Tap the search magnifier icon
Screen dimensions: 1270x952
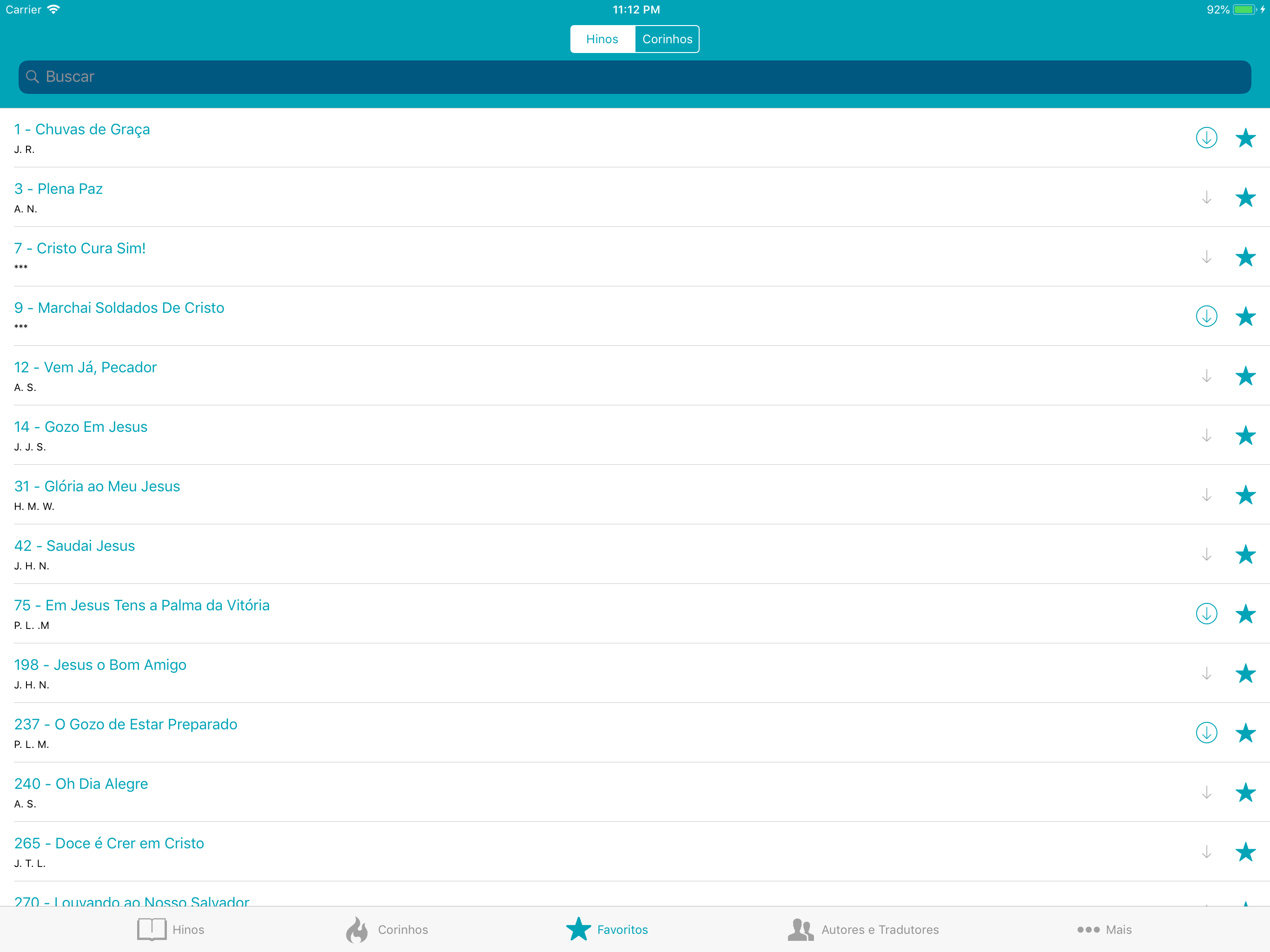coord(33,77)
